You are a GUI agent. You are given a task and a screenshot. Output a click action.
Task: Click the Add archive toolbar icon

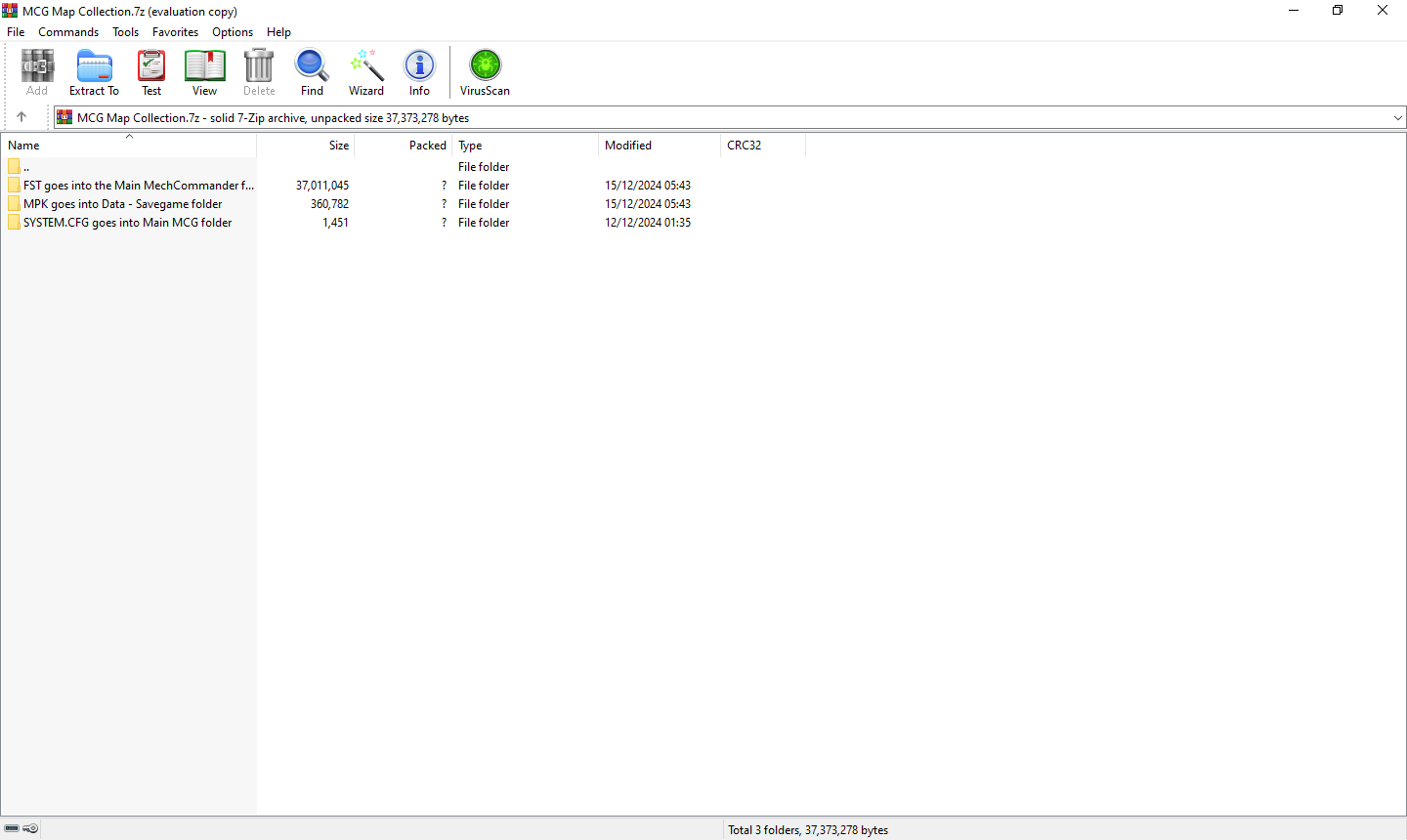pos(37,72)
